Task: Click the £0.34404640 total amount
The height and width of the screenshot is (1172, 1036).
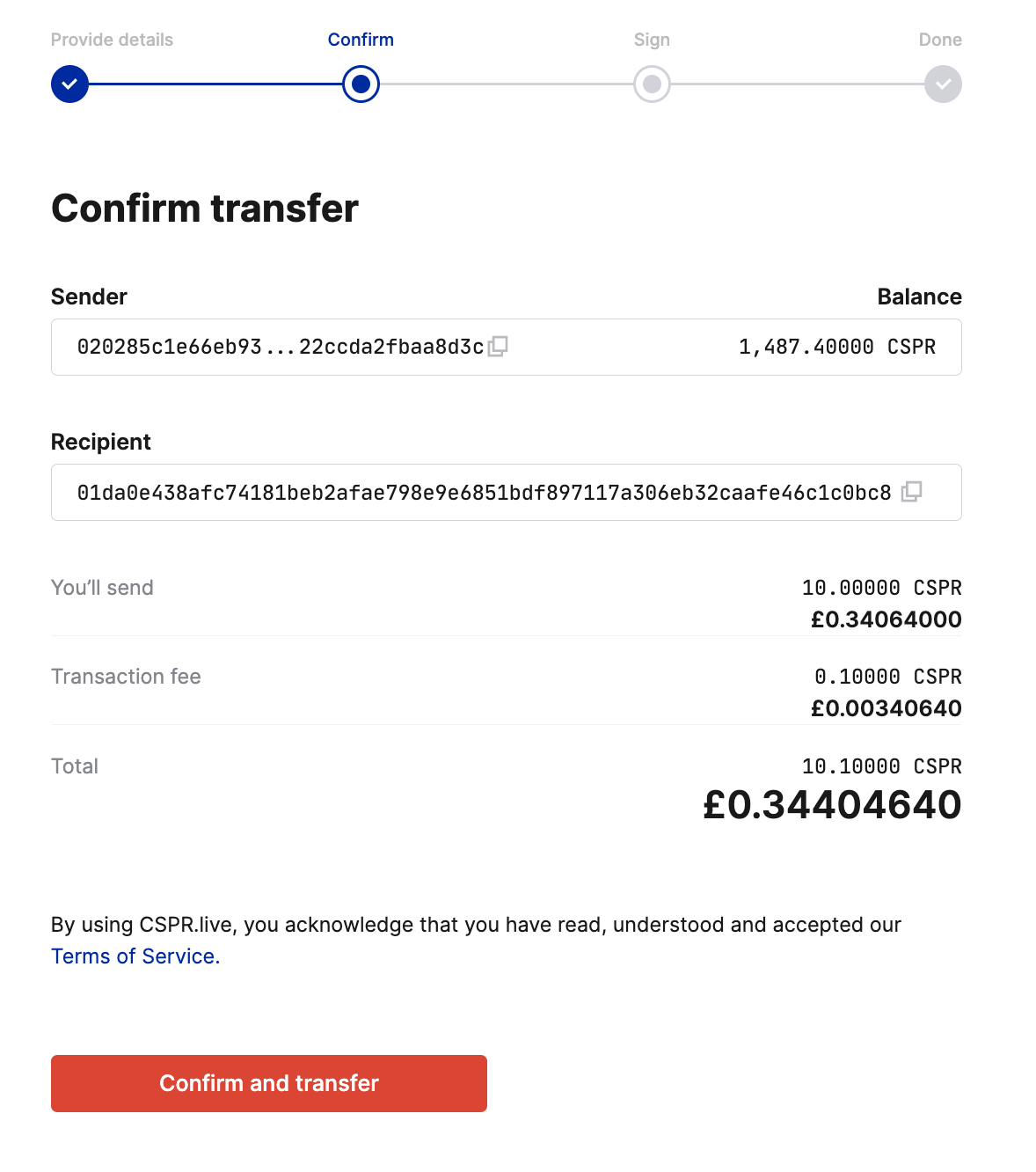Action: coord(833,804)
